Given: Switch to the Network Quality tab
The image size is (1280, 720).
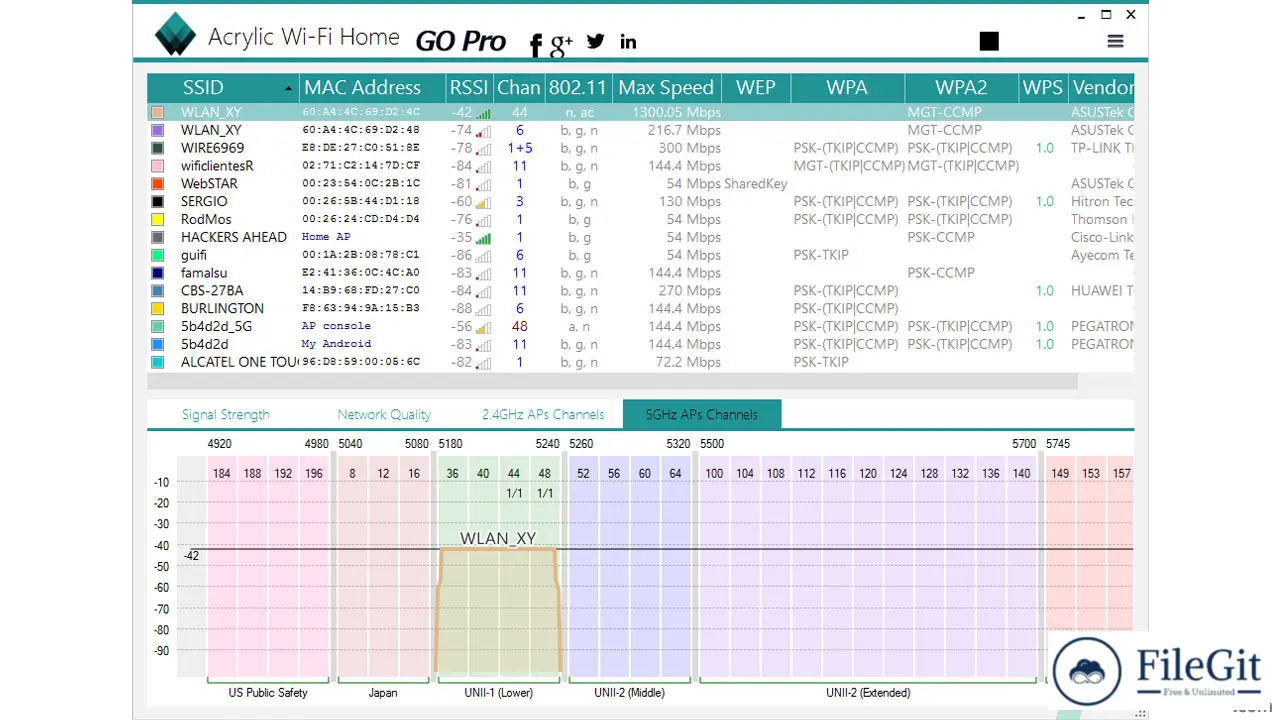Looking at the screenshot, I should [384, 414].
